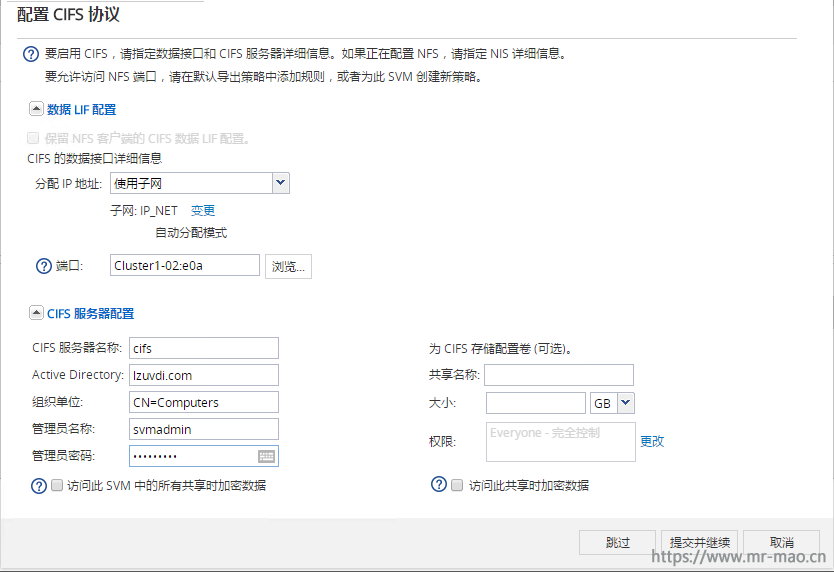The height and width of the screenshot is (572, 834).
Task: Click the 更改 permissions link
Action: click(x=652, y=441)
